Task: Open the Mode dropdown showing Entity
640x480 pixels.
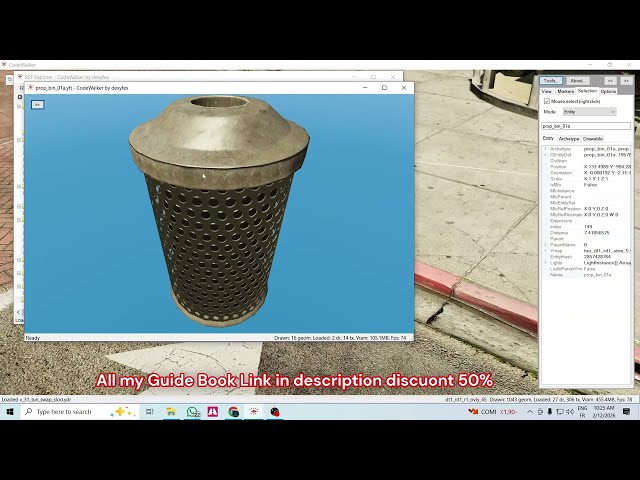Action: [x=589, y=112]
